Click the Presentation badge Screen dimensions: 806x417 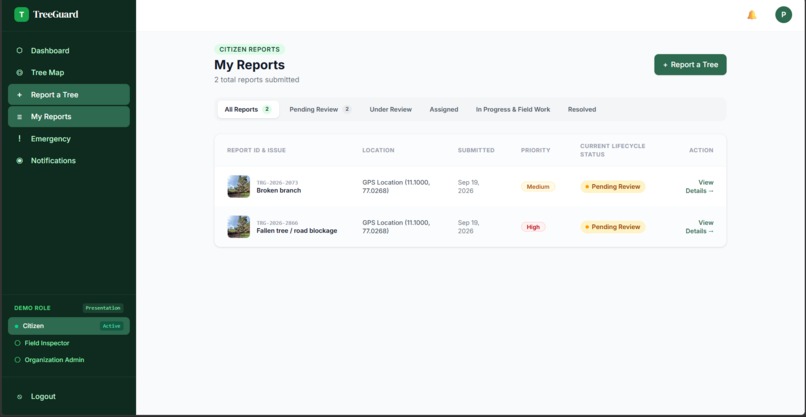tap(103, 308)
